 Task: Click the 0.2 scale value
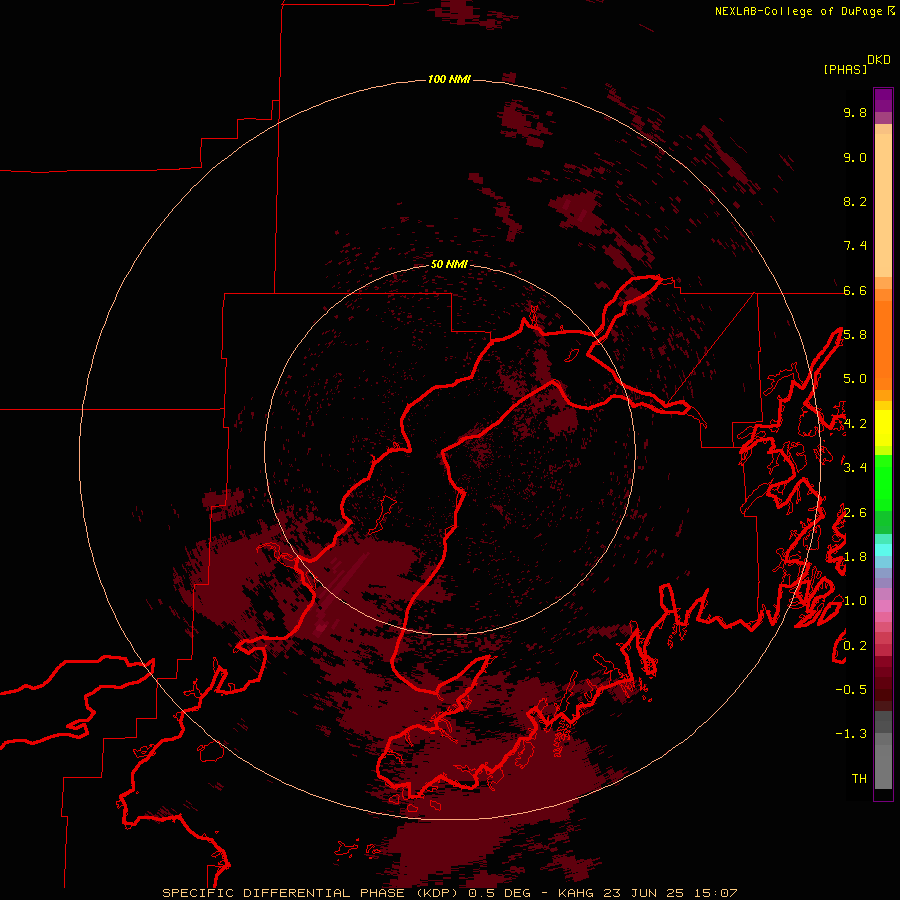pos(855,646)
